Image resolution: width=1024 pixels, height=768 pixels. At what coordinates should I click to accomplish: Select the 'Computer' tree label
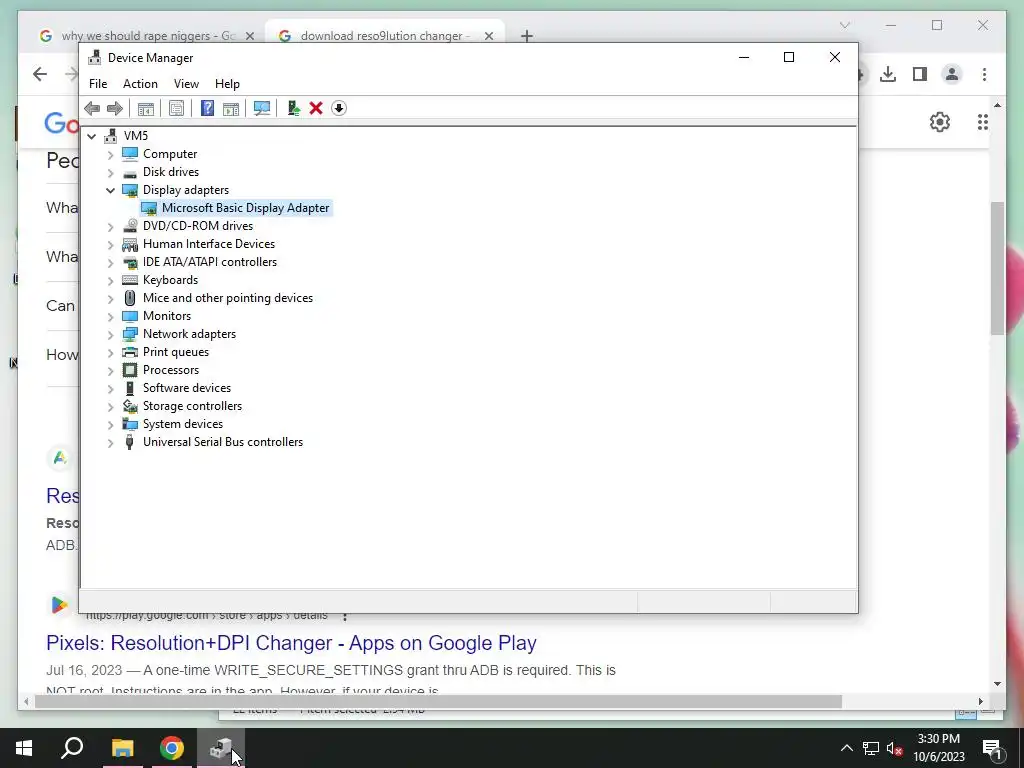coord(170,154)
